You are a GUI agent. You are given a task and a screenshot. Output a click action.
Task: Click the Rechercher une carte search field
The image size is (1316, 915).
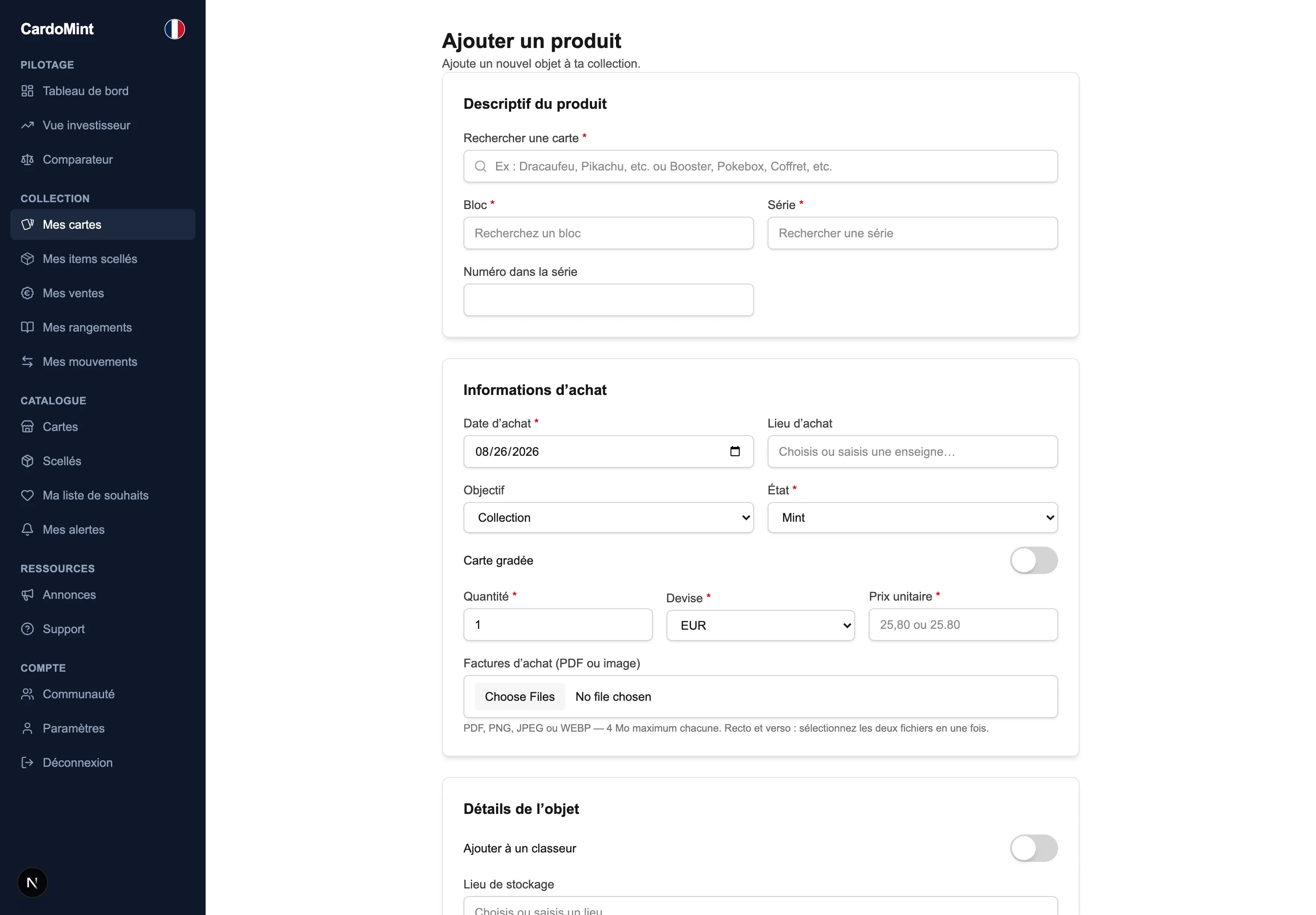pyautogui.click(x=760, y=166)
